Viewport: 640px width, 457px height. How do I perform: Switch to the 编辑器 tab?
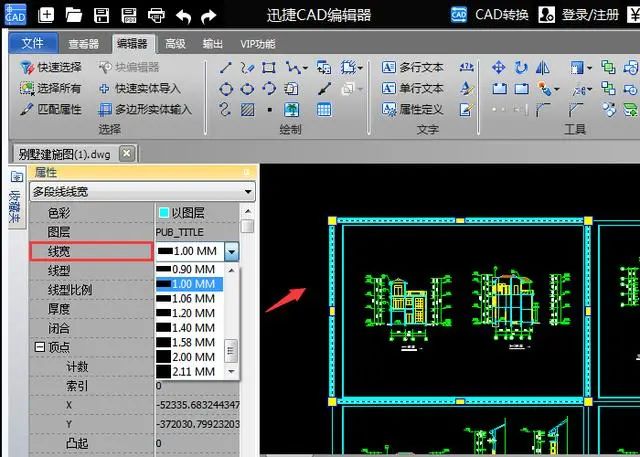point(132,44)
